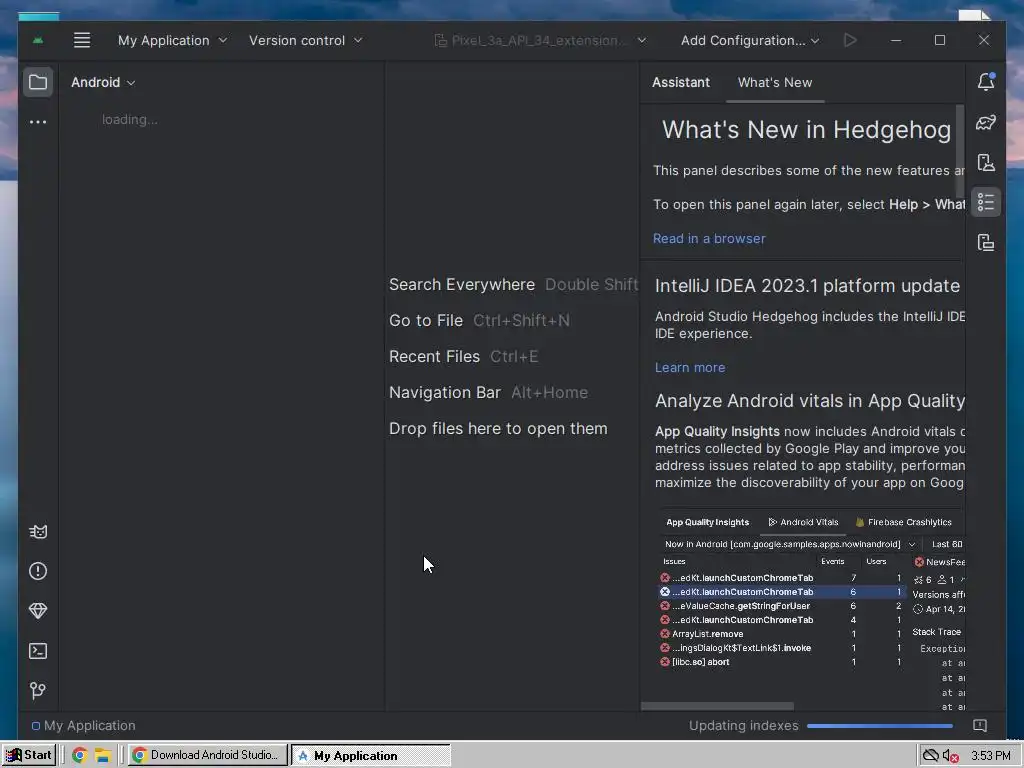Image resolution: width=1024 pixels, height=768 pixels.
Task: Open App Quality Insights gem icon
Action: click(x=38, y=611)
